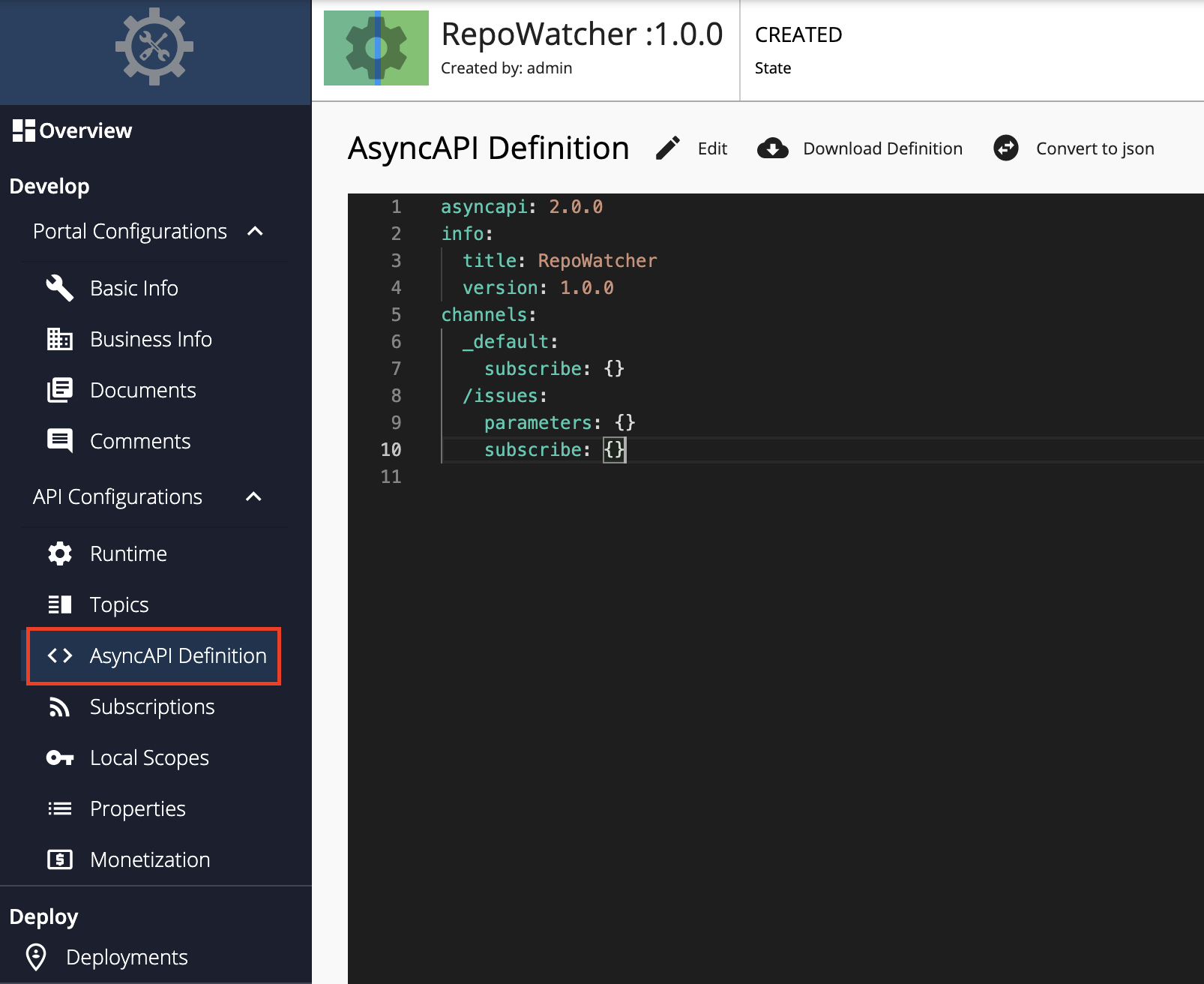
Task: Click the cloud Download Definition icon
Action: 772,148
